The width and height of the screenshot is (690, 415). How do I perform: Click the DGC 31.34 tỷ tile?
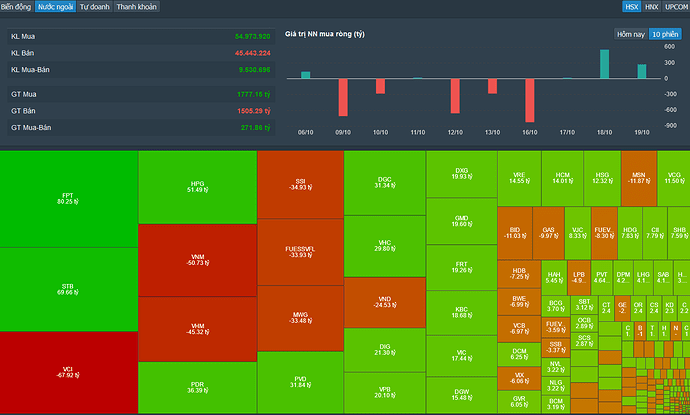(x=385, y=183)
